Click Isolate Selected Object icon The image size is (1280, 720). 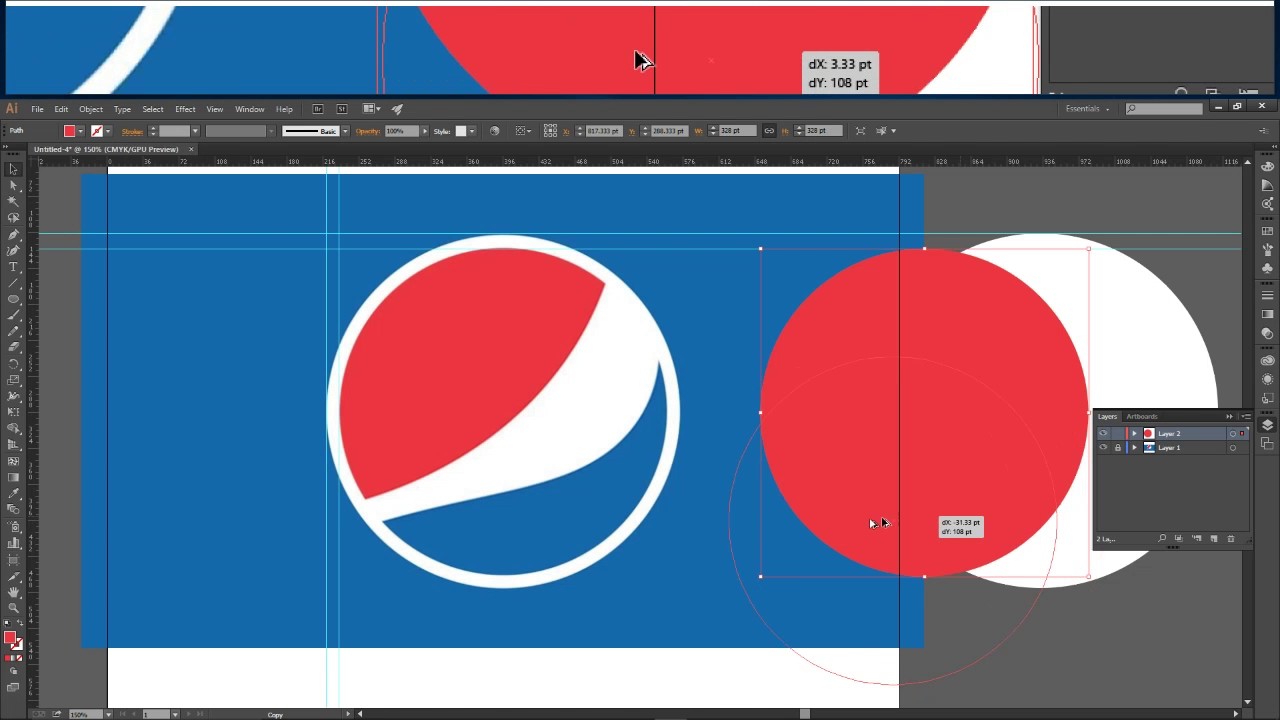click(x=860, y=131)
